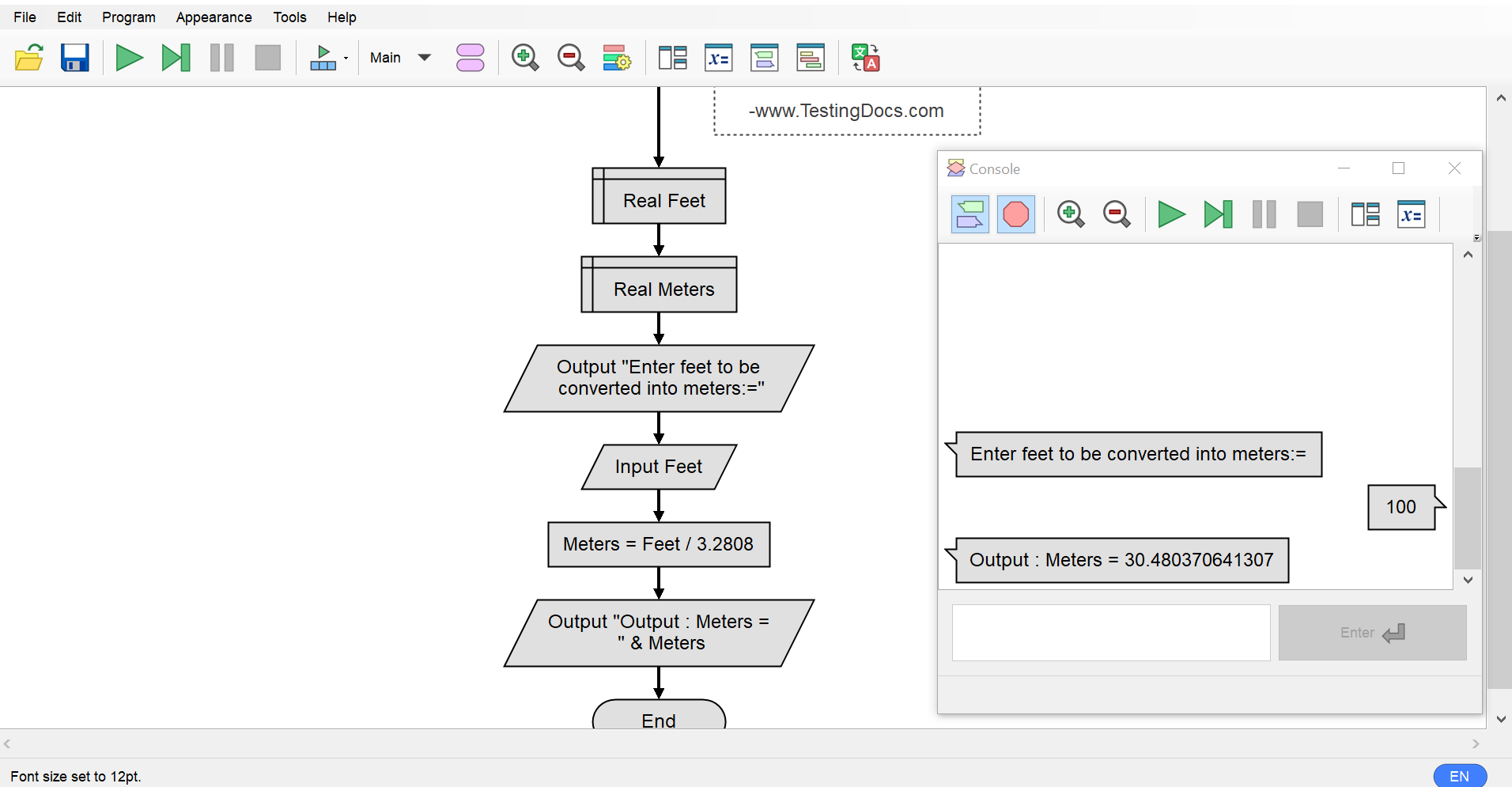Open the Excel translate/export icon
The image size is (1512, 787).
(x=865, y=58)
